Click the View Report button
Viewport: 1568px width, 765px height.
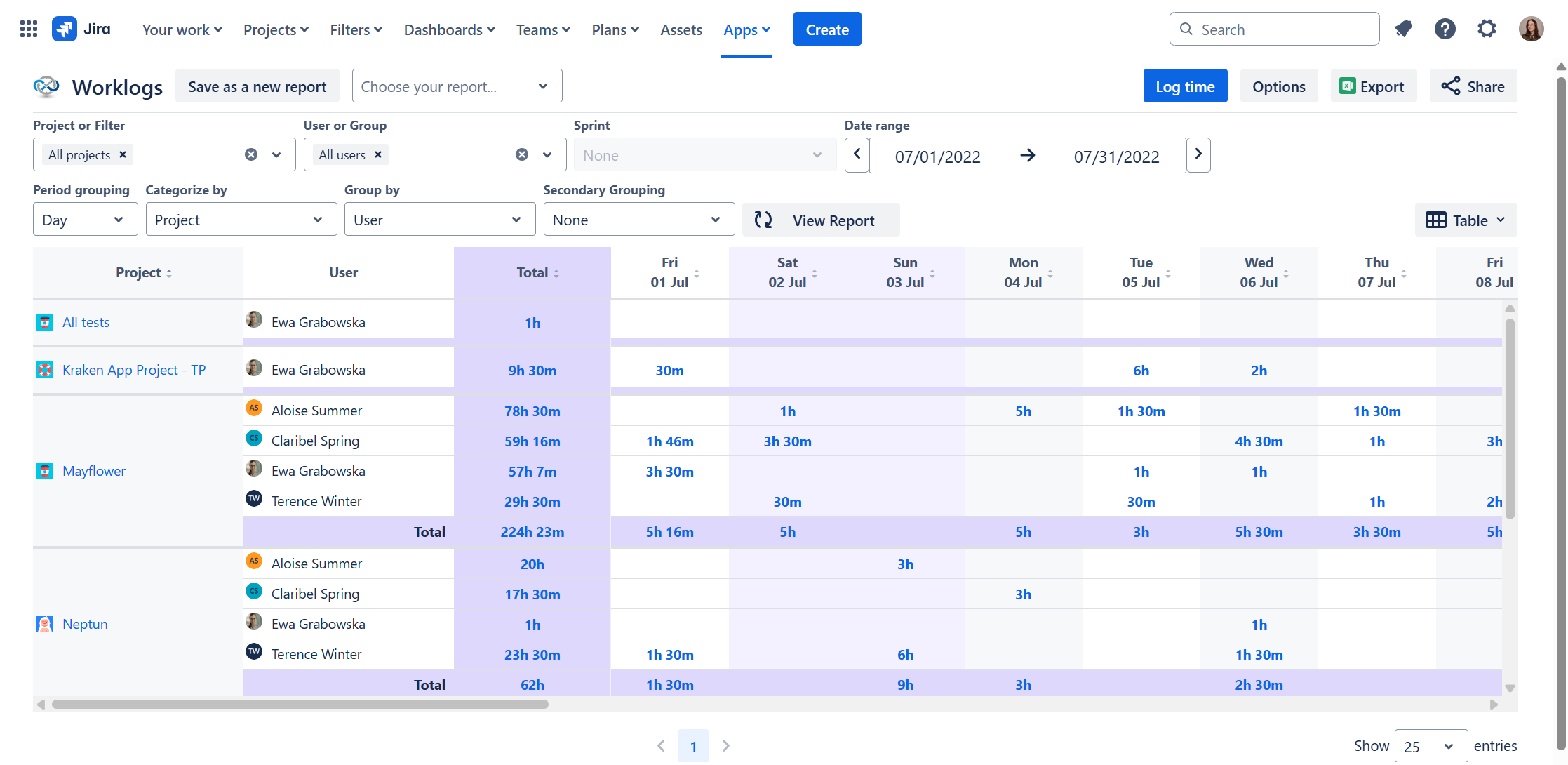(821, 220)
